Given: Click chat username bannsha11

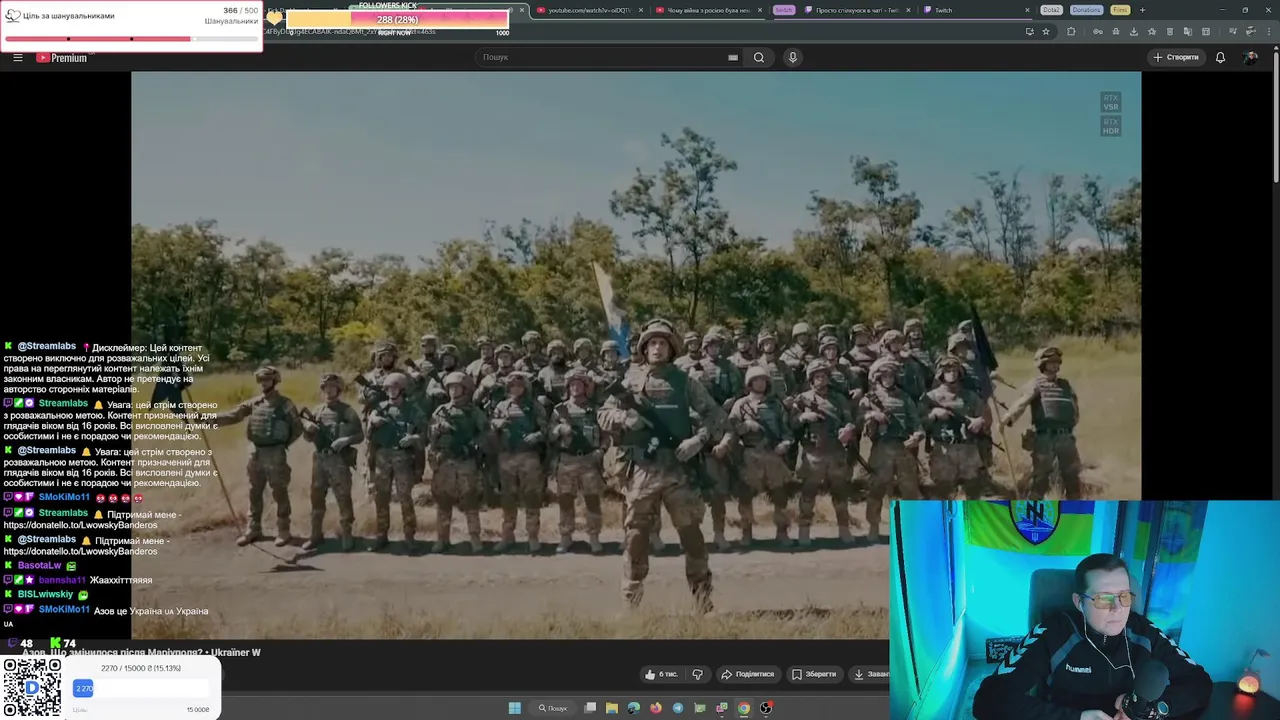Looking at the screenshot, I should (x=62, y=580).
